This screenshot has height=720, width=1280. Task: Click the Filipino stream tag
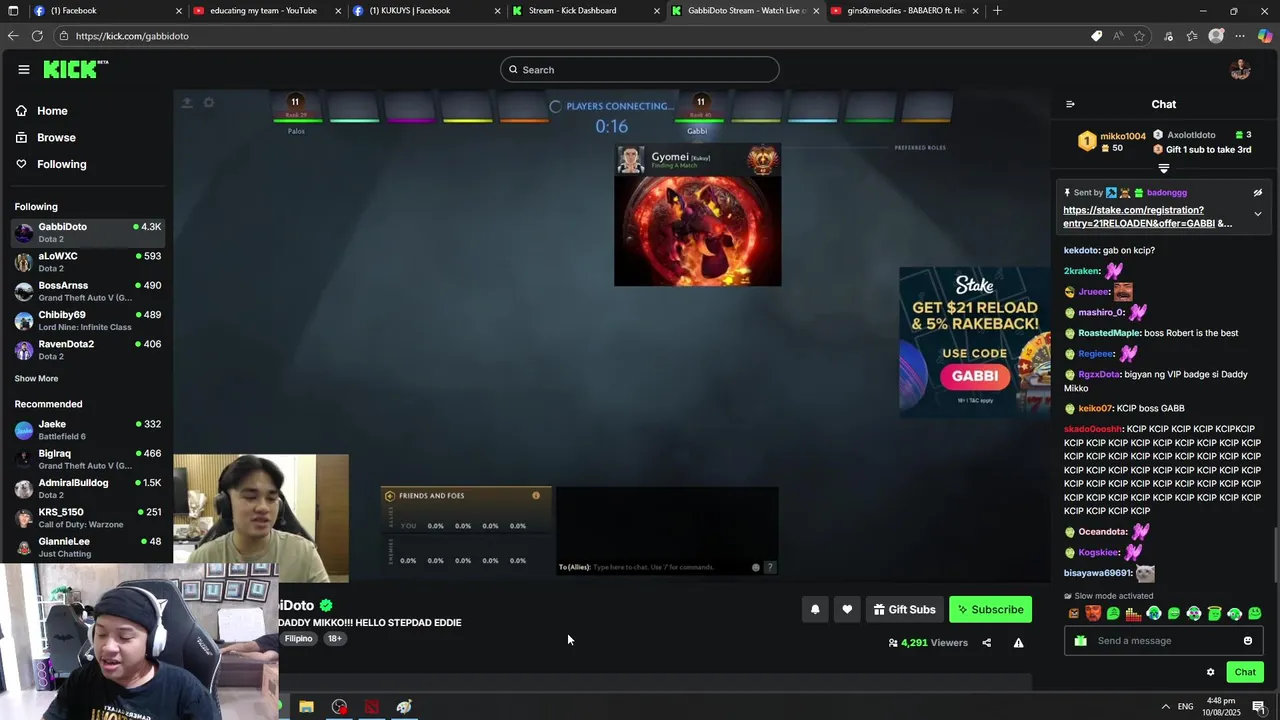tap(298, 639)
